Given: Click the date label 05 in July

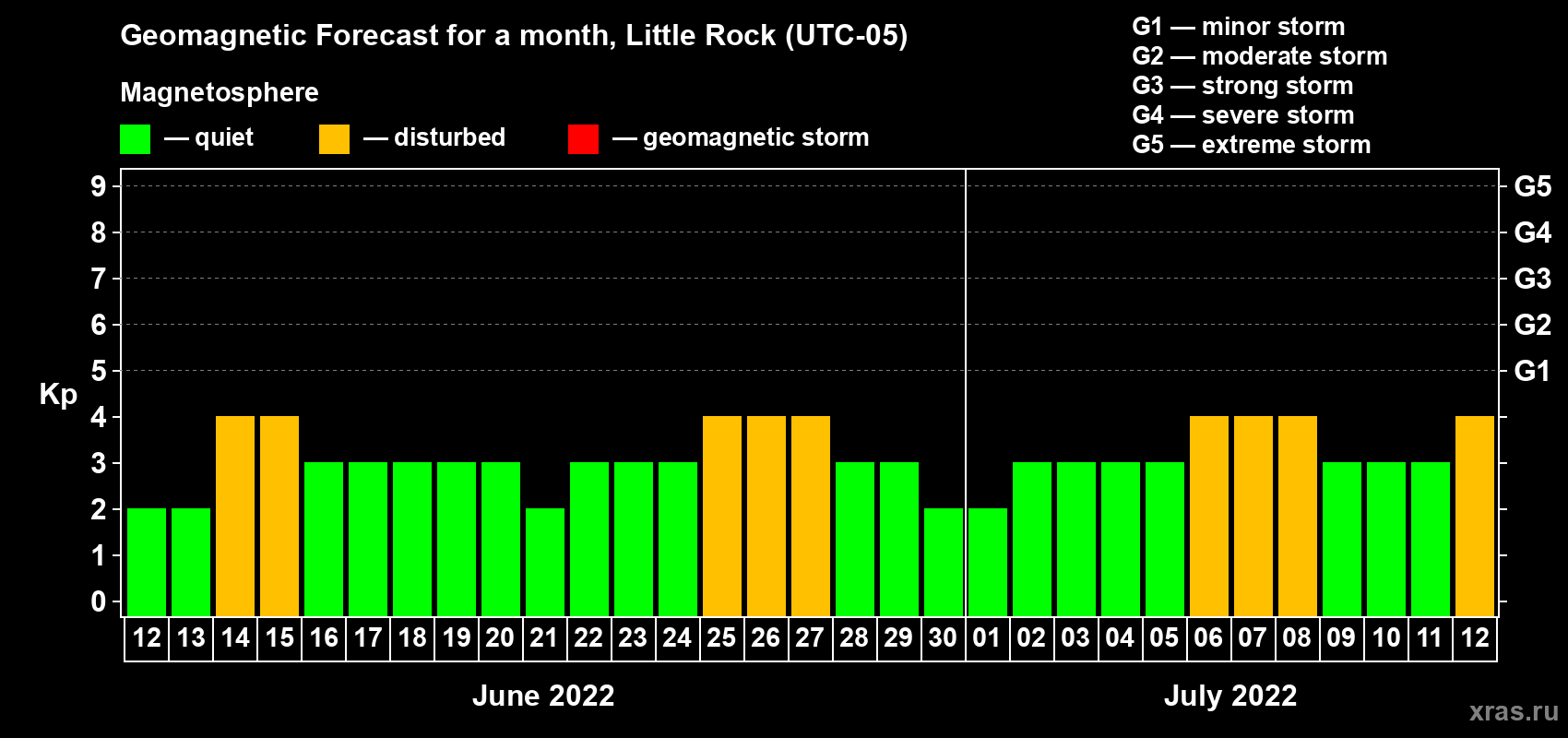Looking at the screenshot, I should point(1165,638).
